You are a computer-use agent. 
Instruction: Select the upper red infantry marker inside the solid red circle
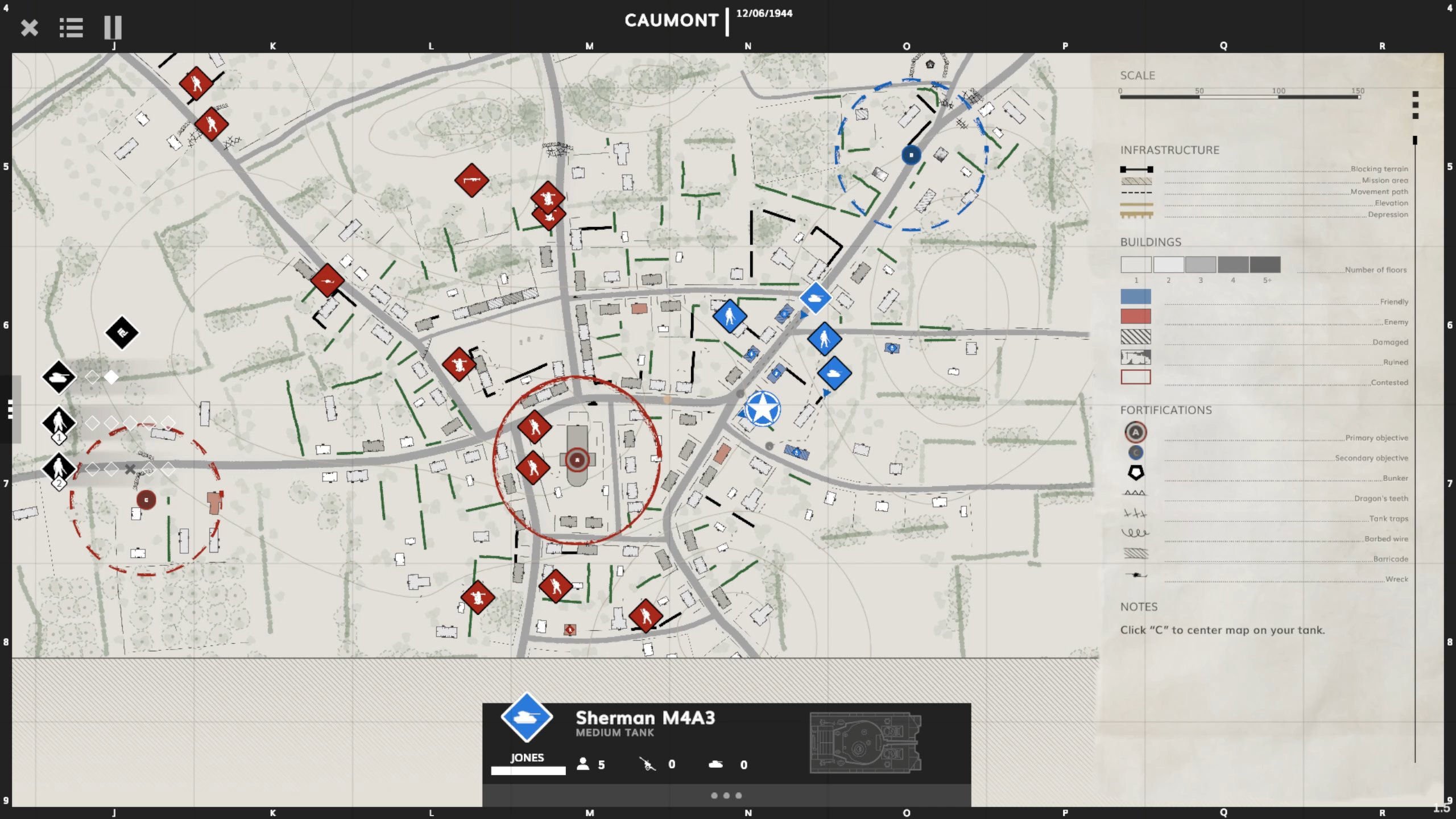pyautogui.click(x=534, y=427)
